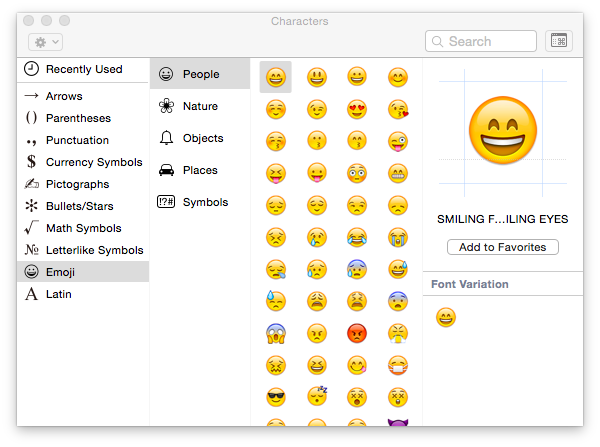The height and width of the screenshot is (447, 600).
Task: Click the emoji under Font Variation
Action: pos(445,318)
